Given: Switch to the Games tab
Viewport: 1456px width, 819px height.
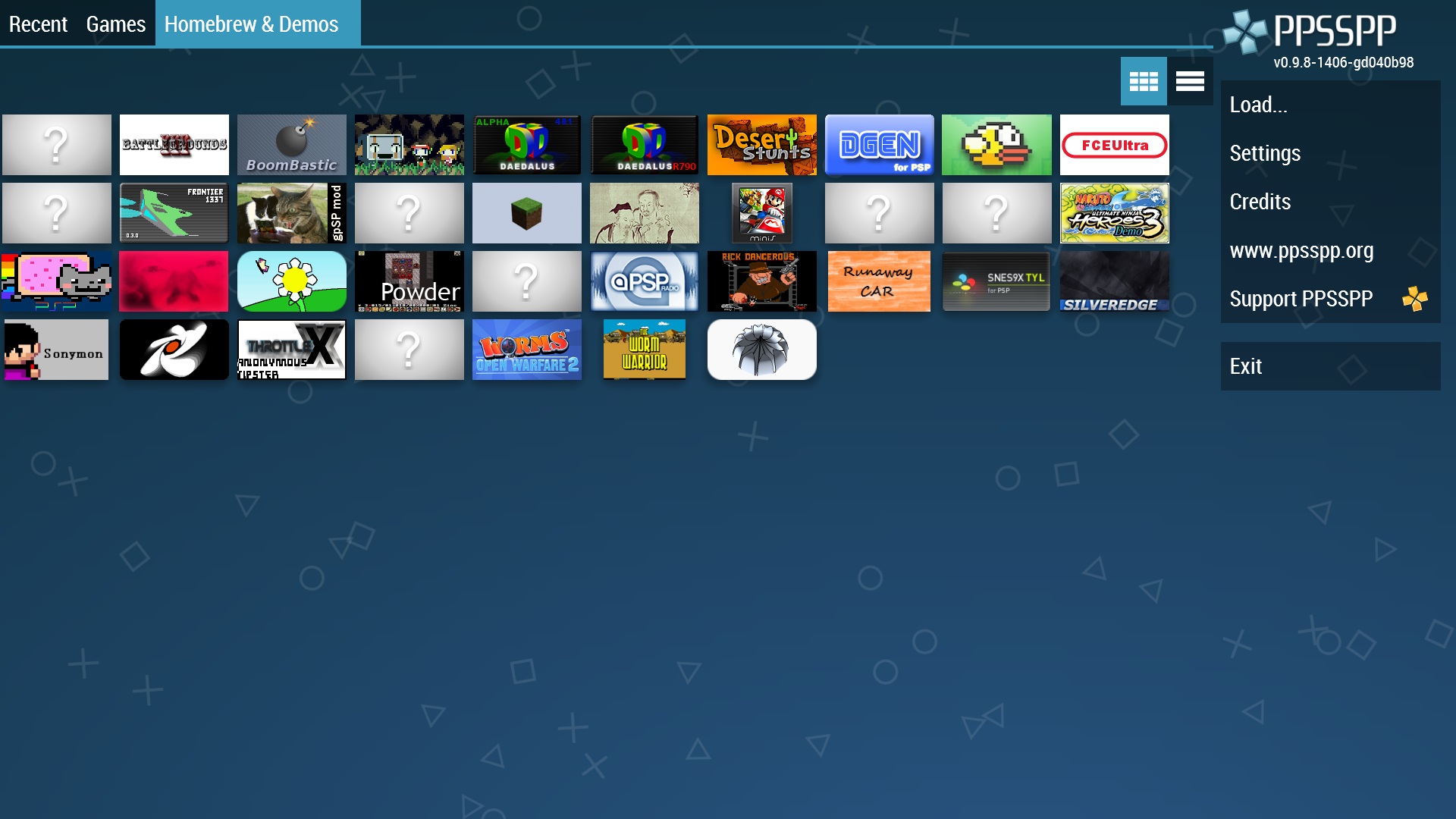Looking at the screenshot, I should point(115,24).
